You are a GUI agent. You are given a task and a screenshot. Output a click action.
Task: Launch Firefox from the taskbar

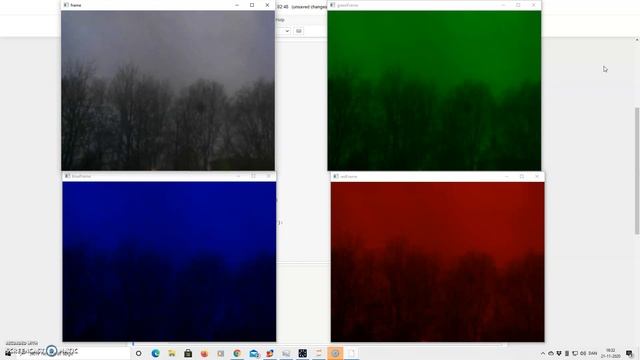[204, 353]
